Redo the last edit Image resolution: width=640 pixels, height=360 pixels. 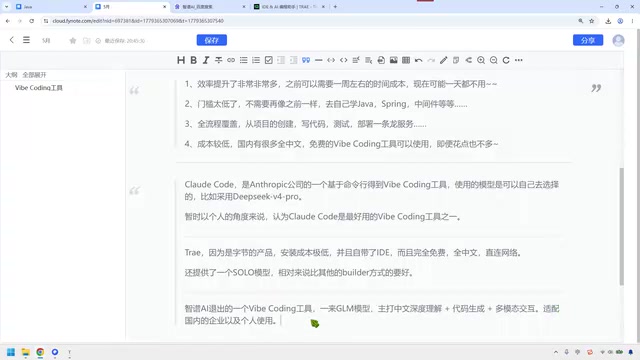click(431, 60)
